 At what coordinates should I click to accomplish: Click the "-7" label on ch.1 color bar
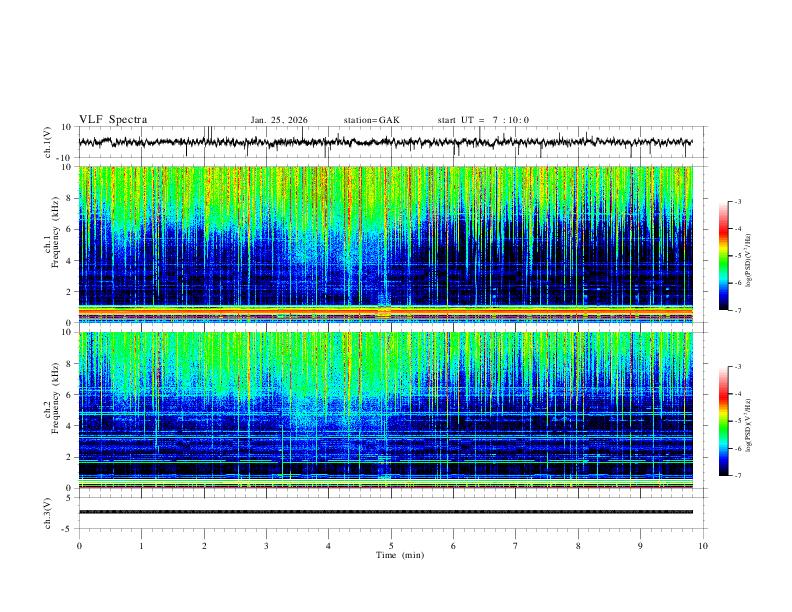tap(737, 310)
